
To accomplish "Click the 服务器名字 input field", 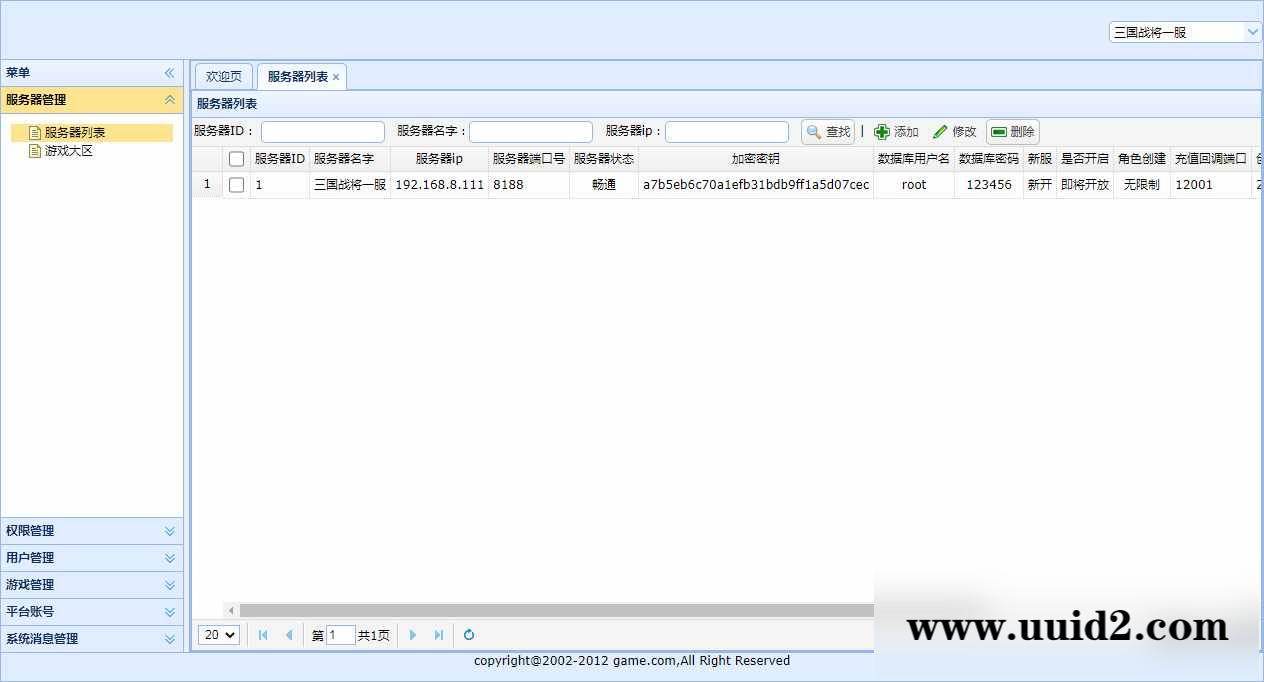I will click(530, 131).
